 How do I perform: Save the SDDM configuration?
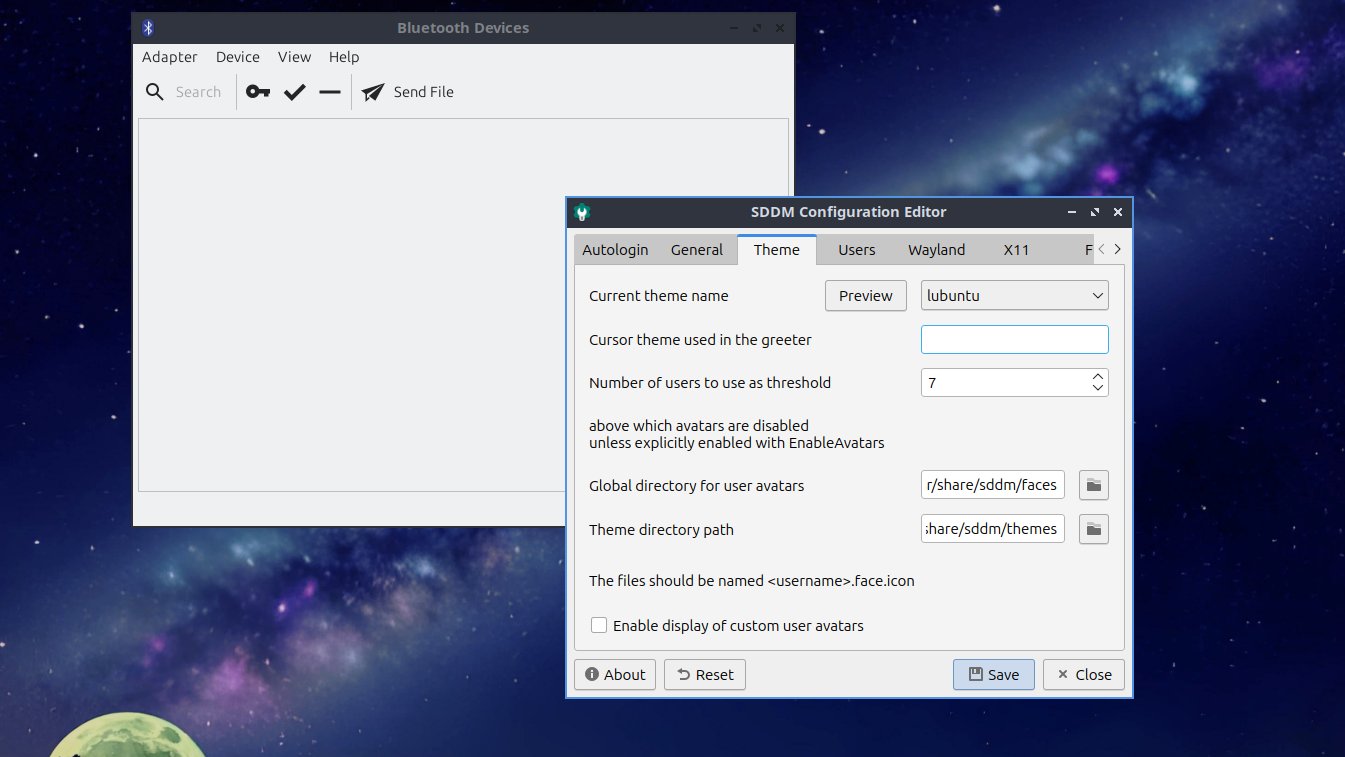(x=993, y=675)
